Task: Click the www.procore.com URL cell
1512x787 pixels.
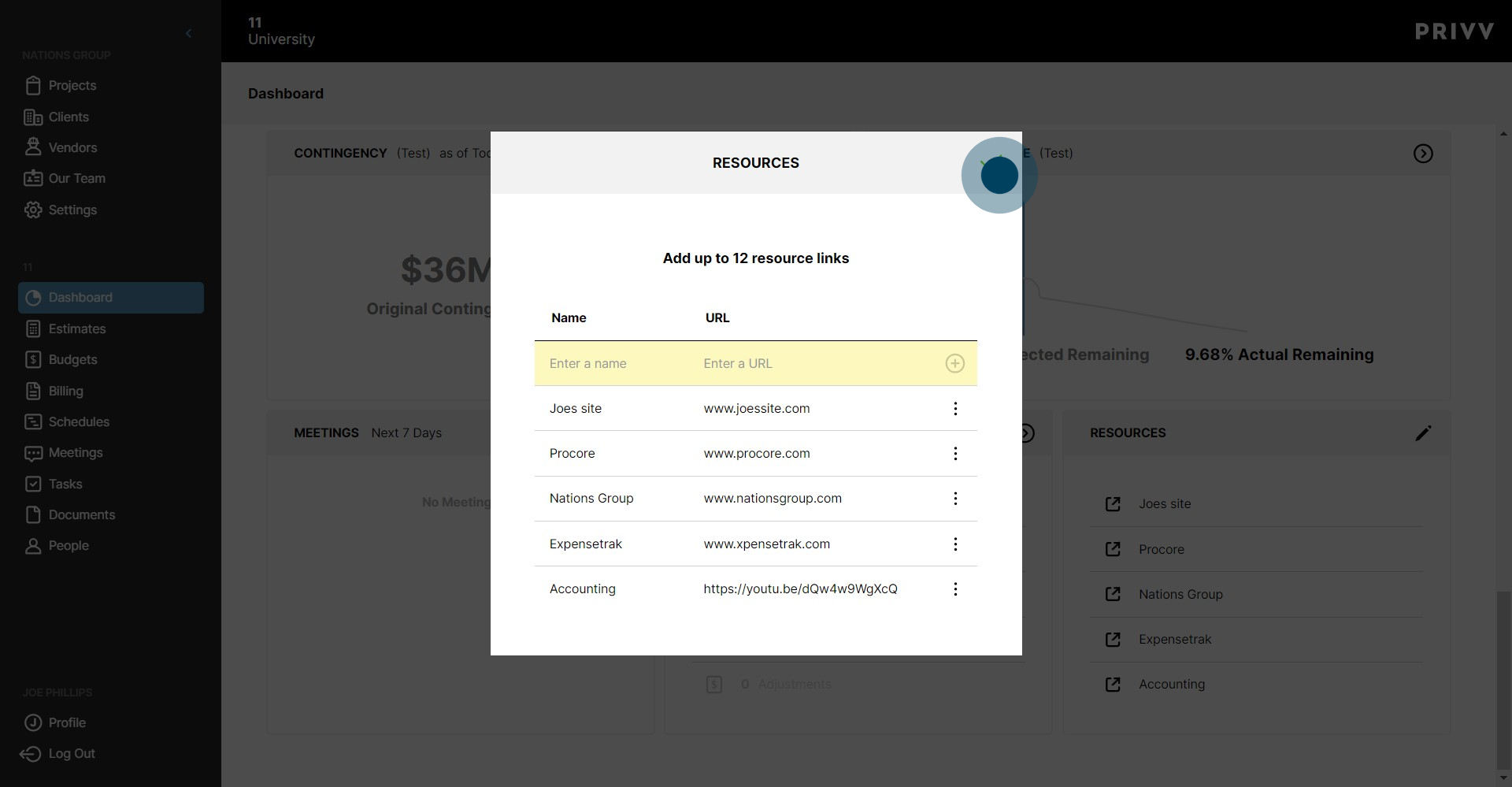Action: (x=757, y=453)
